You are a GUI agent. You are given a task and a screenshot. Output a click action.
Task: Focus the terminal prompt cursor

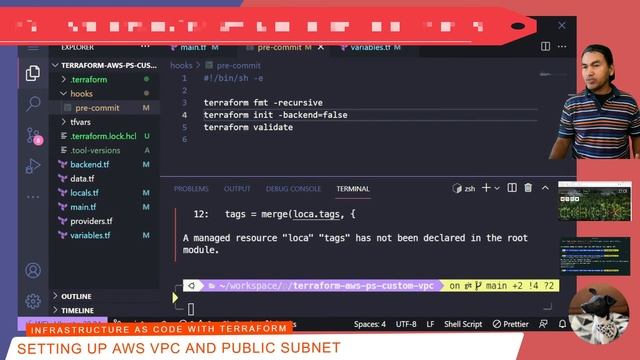pyautogui.click(x=191, y=309)
